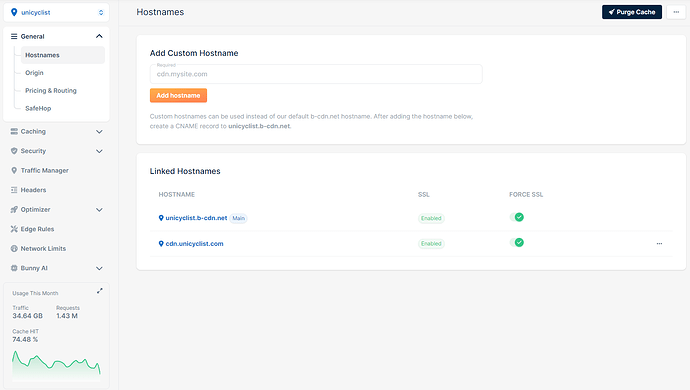690x390 pixels.
Task: Click the Add hostname button
Action: (178, 95)
